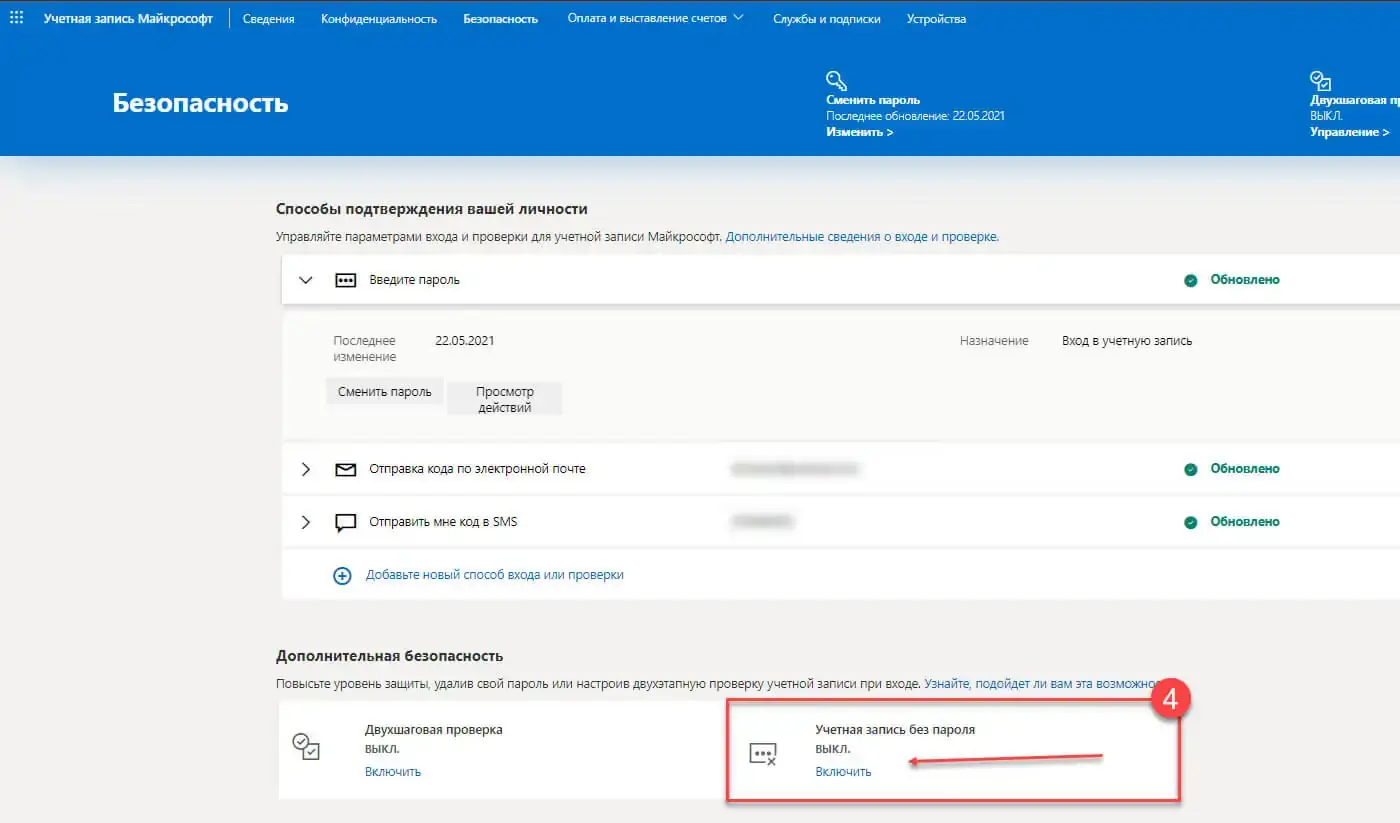The width and height of the screenshot is (1400, 823).
Task: Enable Двухшаговая проверка via Включить link
Action: point(392,771)
